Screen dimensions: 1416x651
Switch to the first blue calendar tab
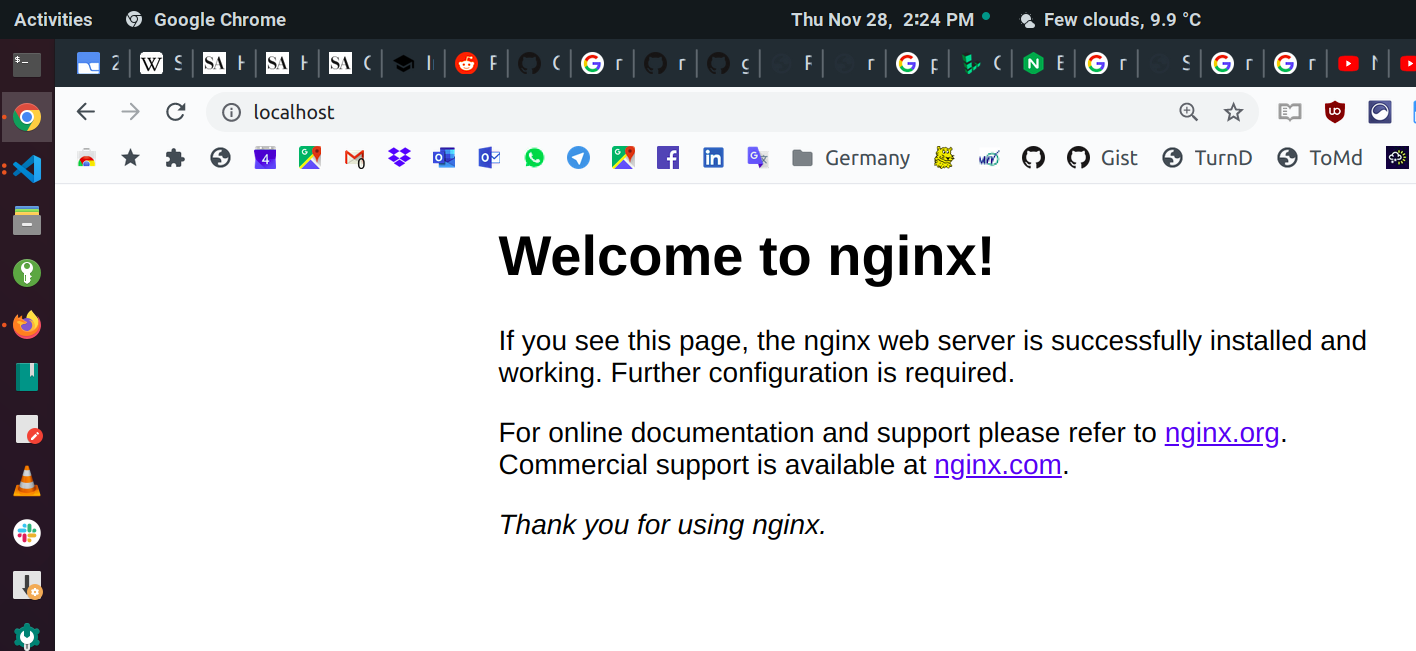(98, 64)
